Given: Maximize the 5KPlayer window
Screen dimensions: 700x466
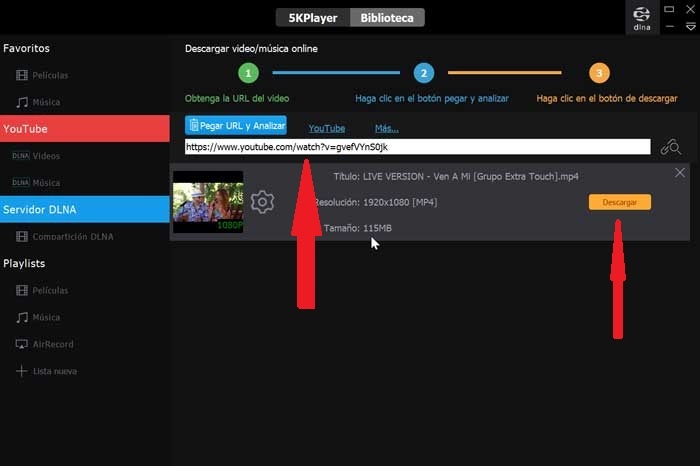Looking at the screenshot, I should (669, 9).
